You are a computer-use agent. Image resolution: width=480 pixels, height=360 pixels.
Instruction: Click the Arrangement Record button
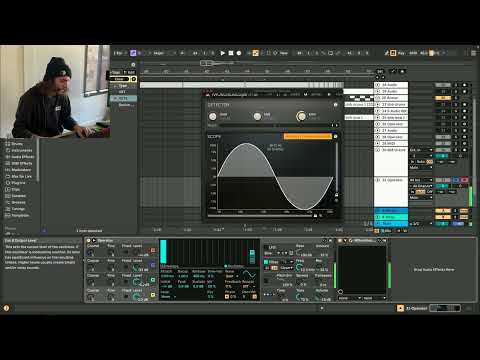tap(239, 53)
